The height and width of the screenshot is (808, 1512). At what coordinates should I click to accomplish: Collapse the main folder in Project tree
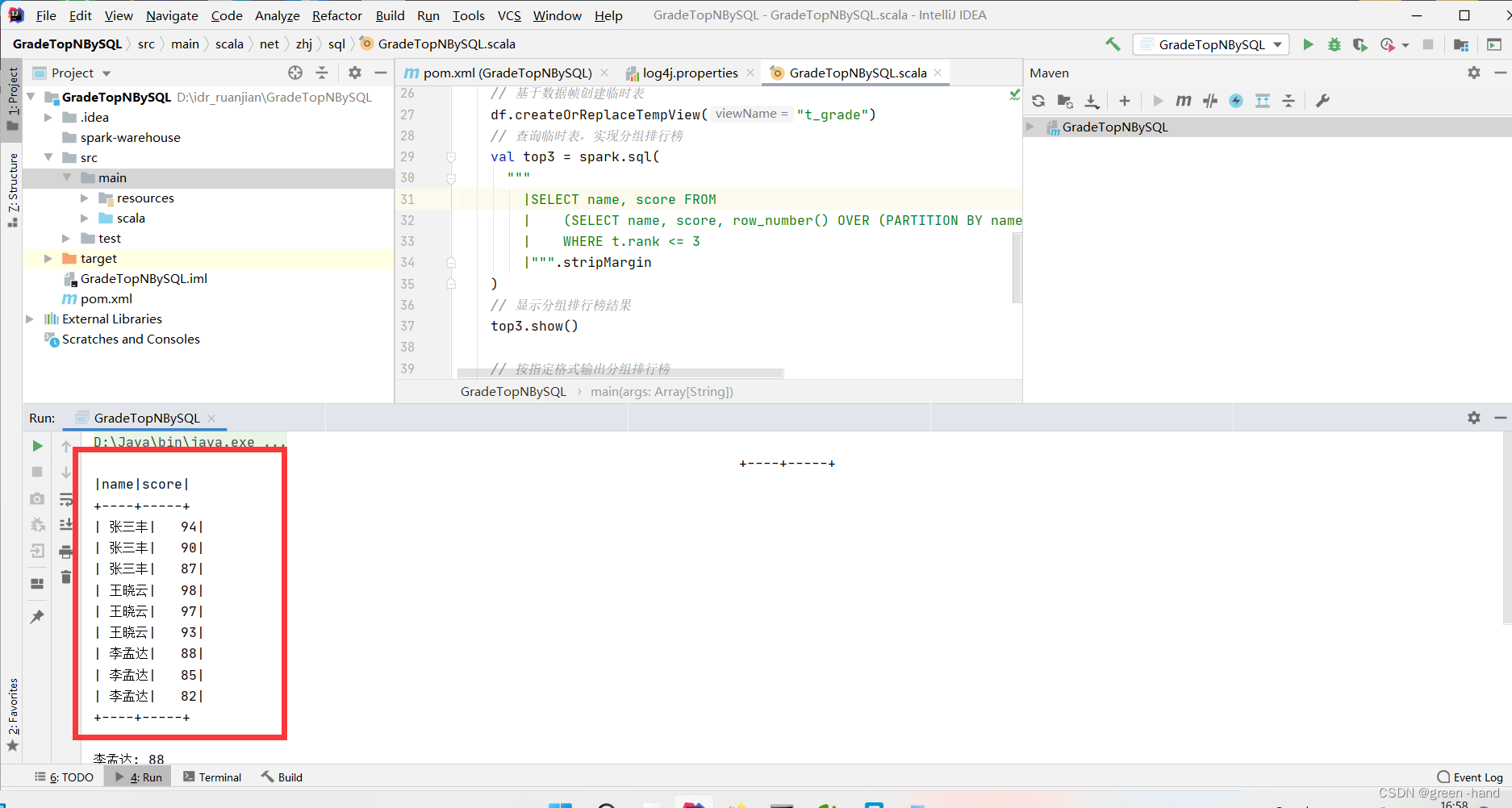tap(67, 177)
